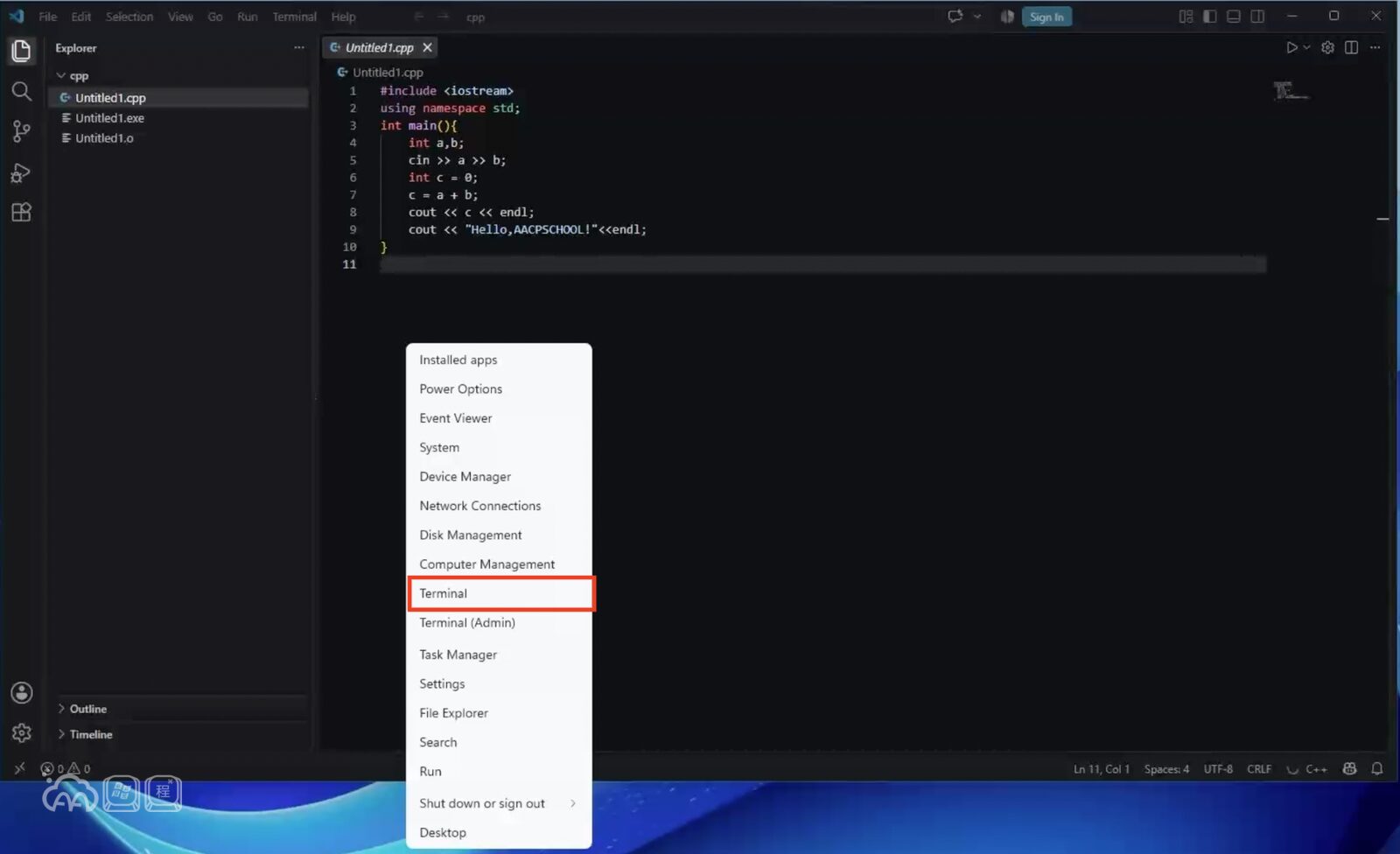Open the notifications bell

click(x=1376, y=768)
